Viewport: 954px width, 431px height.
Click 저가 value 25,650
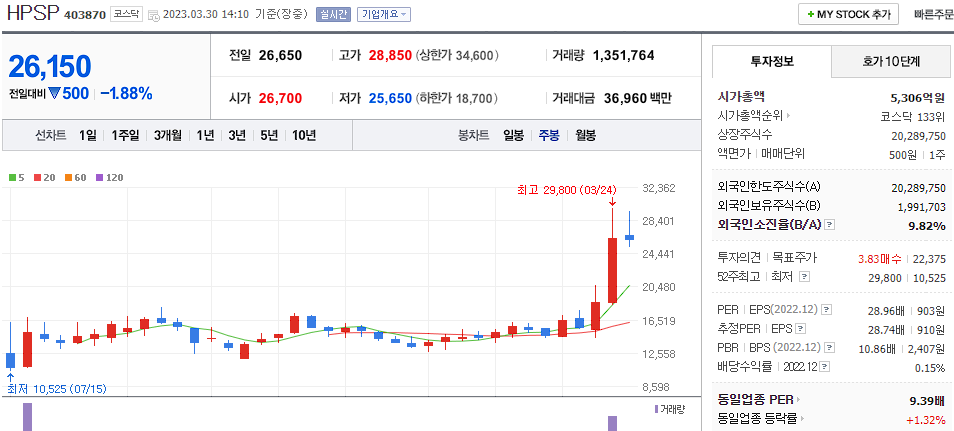390,98
